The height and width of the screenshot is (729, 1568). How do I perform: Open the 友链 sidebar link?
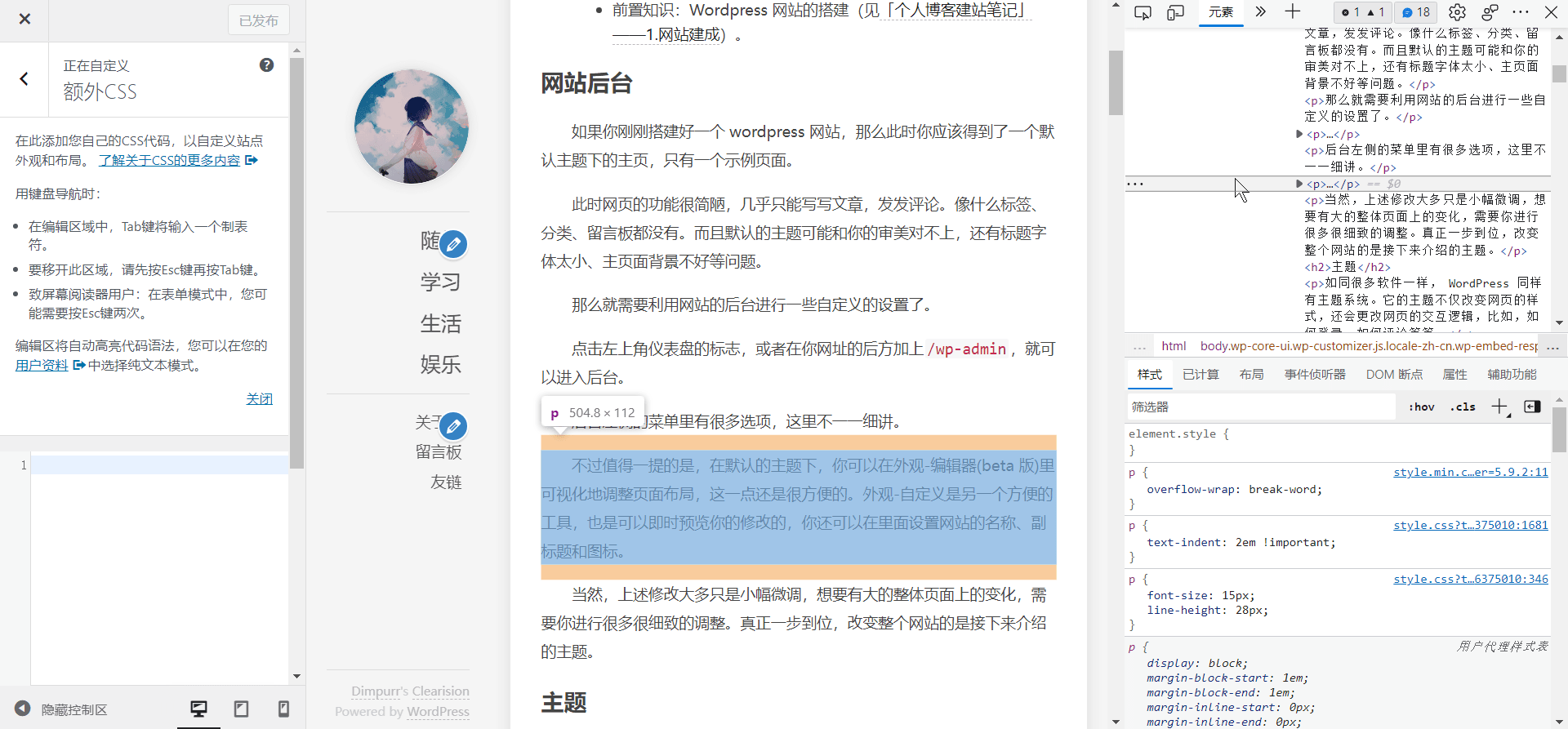[446, 482]
